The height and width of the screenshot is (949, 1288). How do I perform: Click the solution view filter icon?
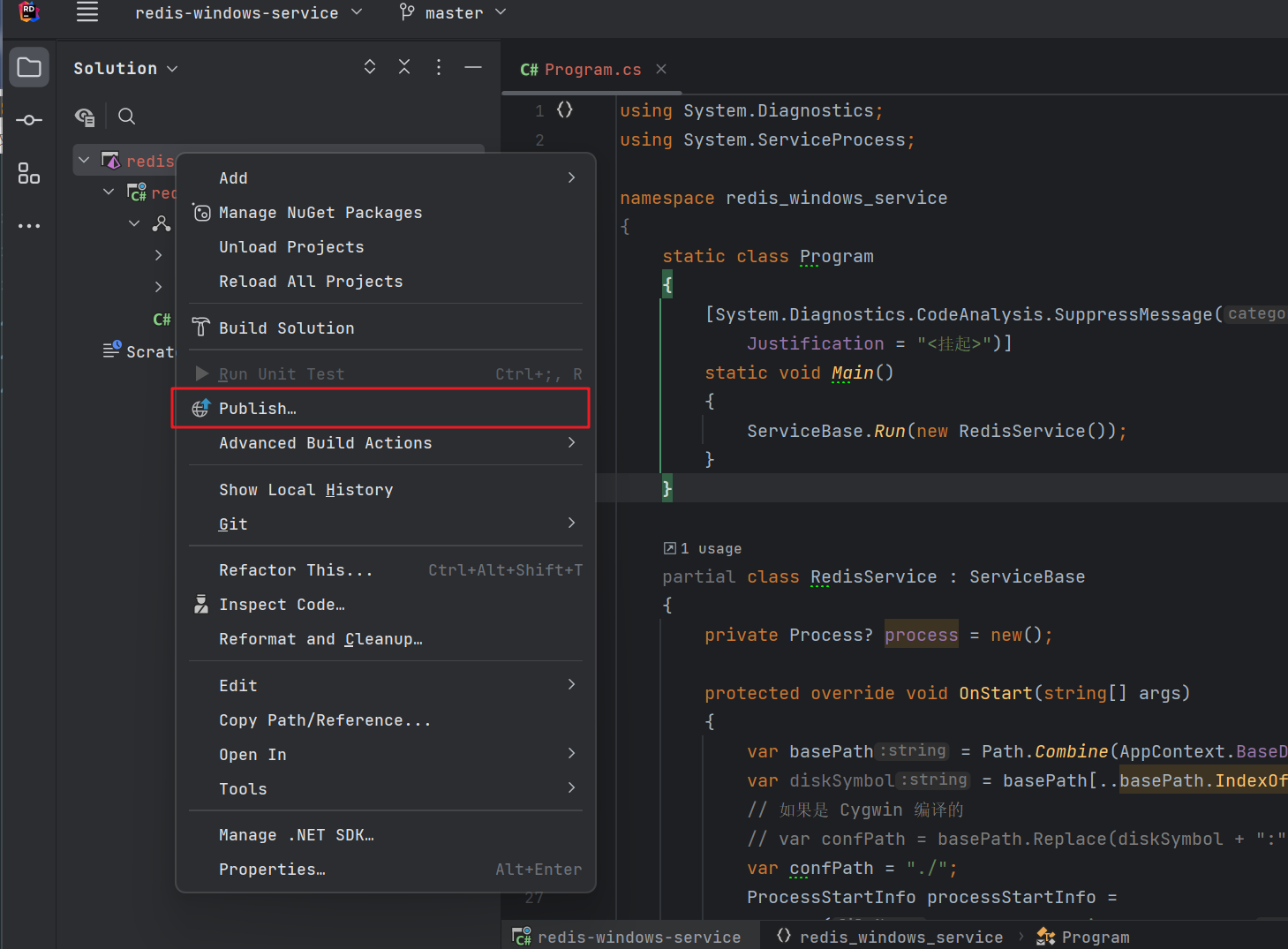click(x=85, y=117)
